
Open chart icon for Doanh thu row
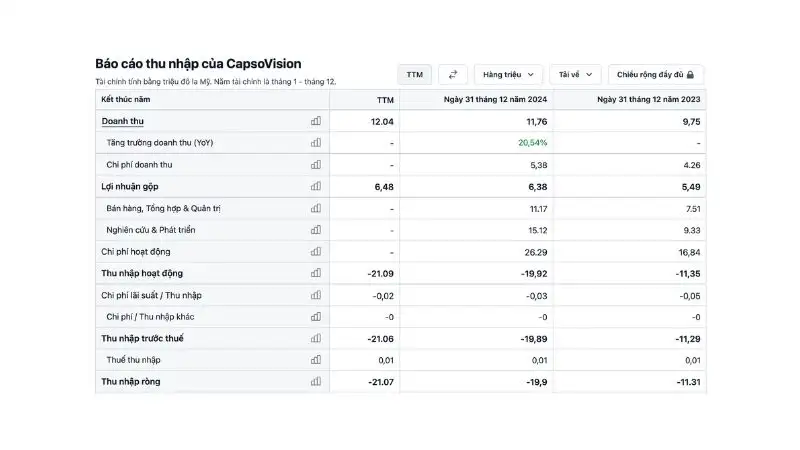click(316, 121)
